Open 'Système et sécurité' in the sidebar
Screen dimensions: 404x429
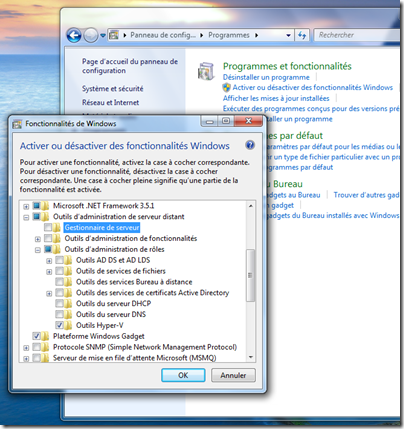[113, 89]
